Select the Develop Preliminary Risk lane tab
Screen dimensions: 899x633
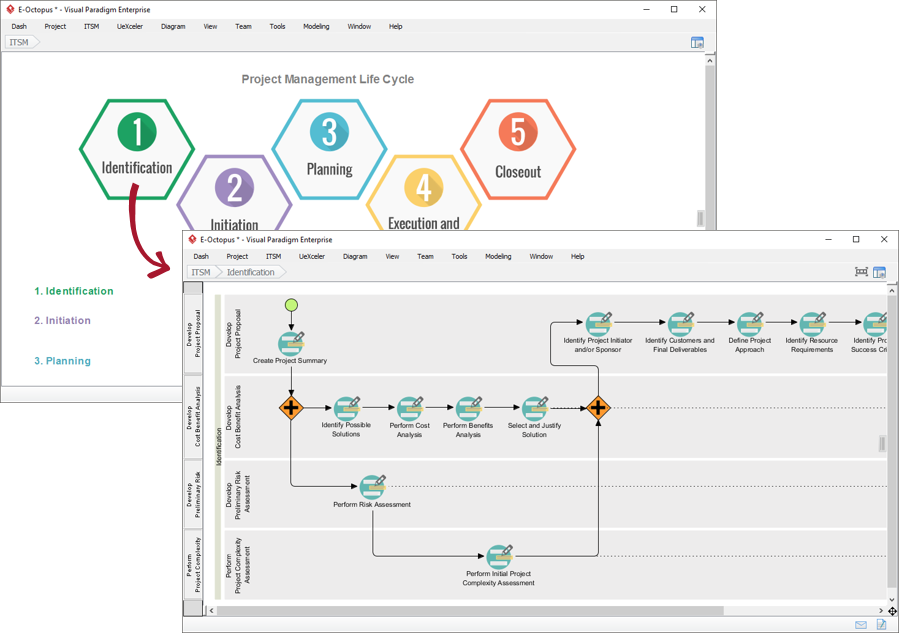coord(193,494)
